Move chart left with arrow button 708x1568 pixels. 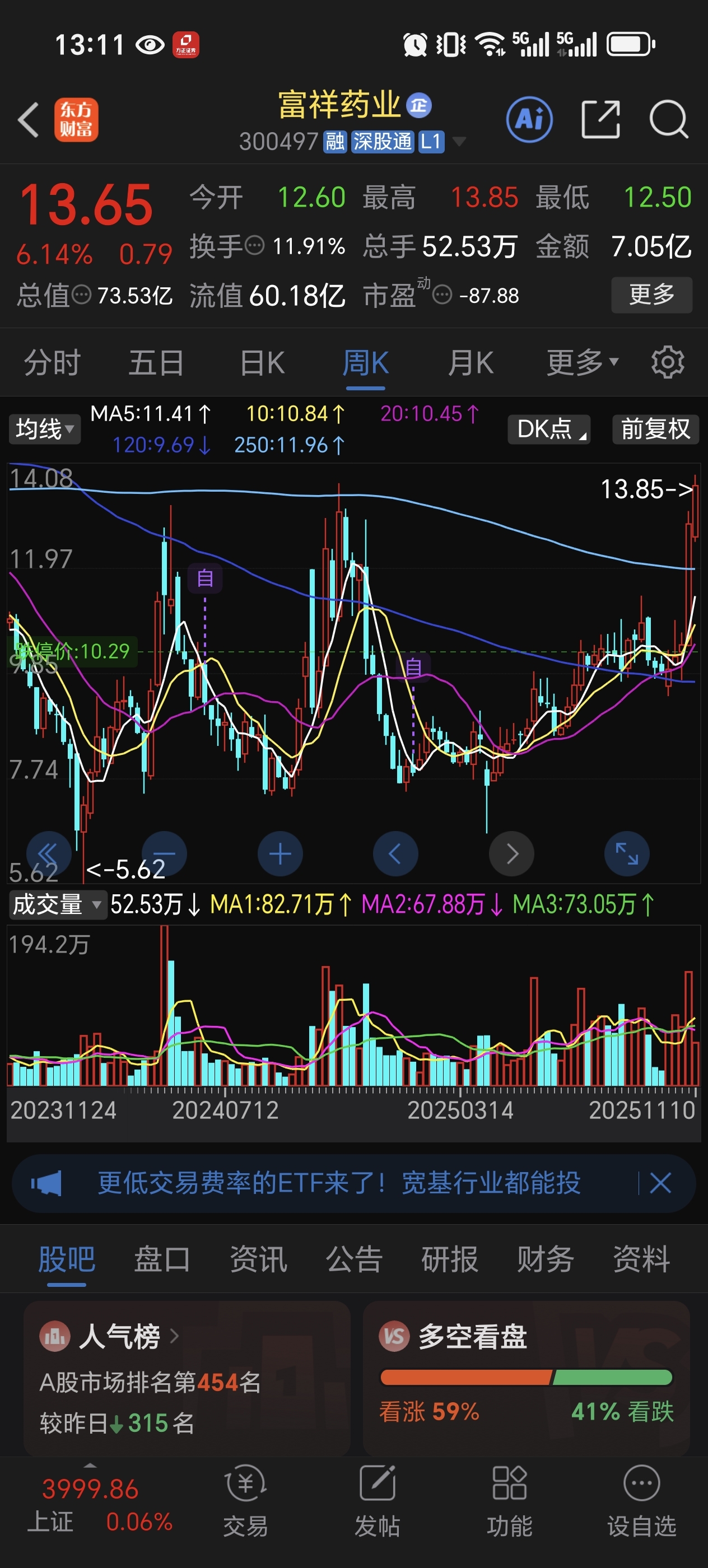pyautogui.click(x=395, y=853)
